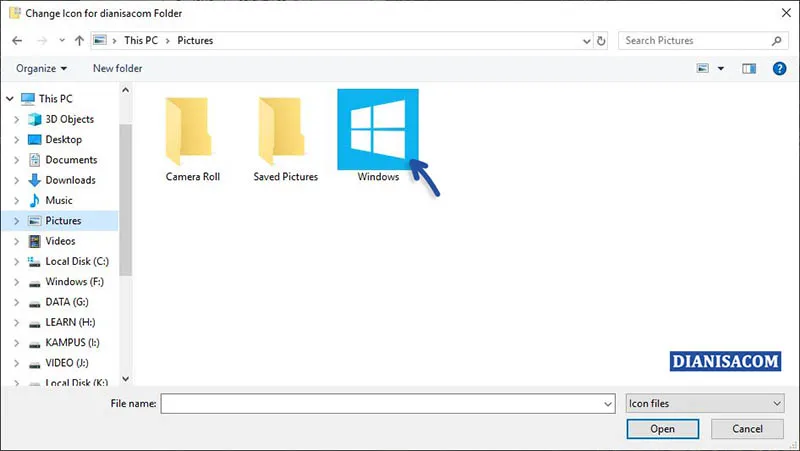The width and height of the screenshot is (800, 451).
Task: Go up one folder level
Action: tap(79, 40)
